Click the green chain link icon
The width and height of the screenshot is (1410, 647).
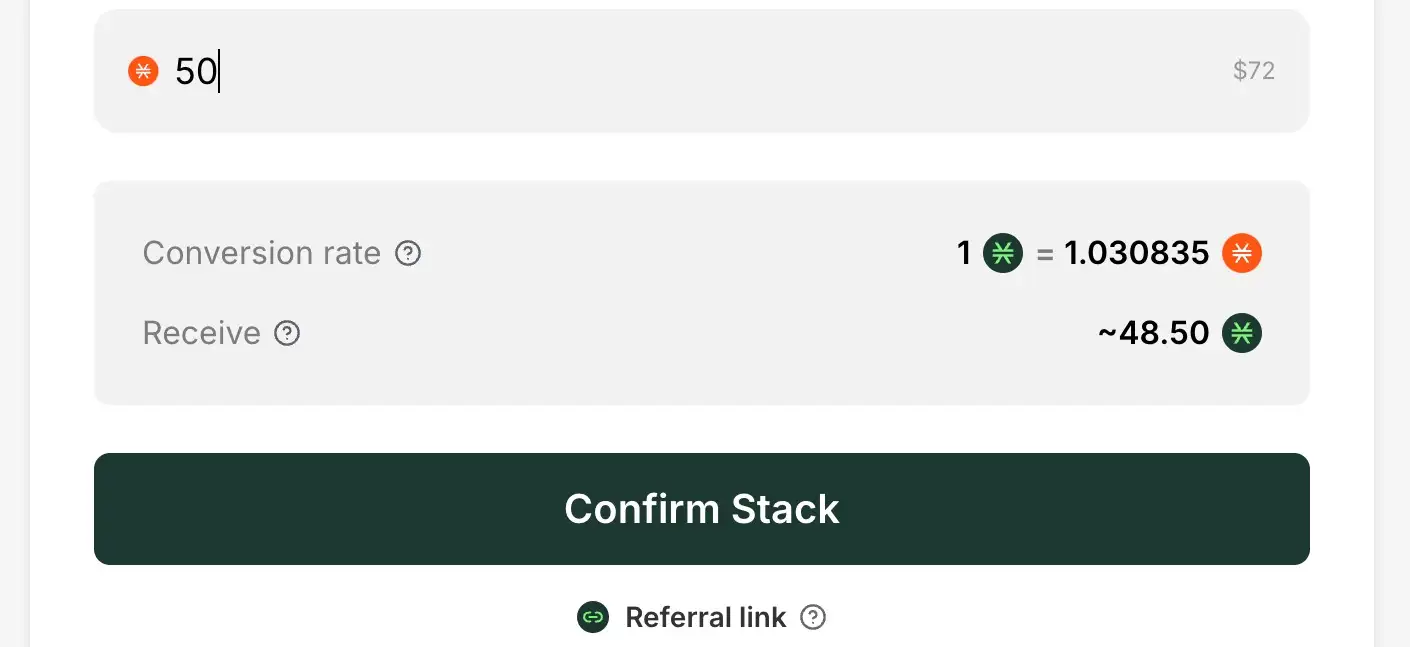coord(593,617)
